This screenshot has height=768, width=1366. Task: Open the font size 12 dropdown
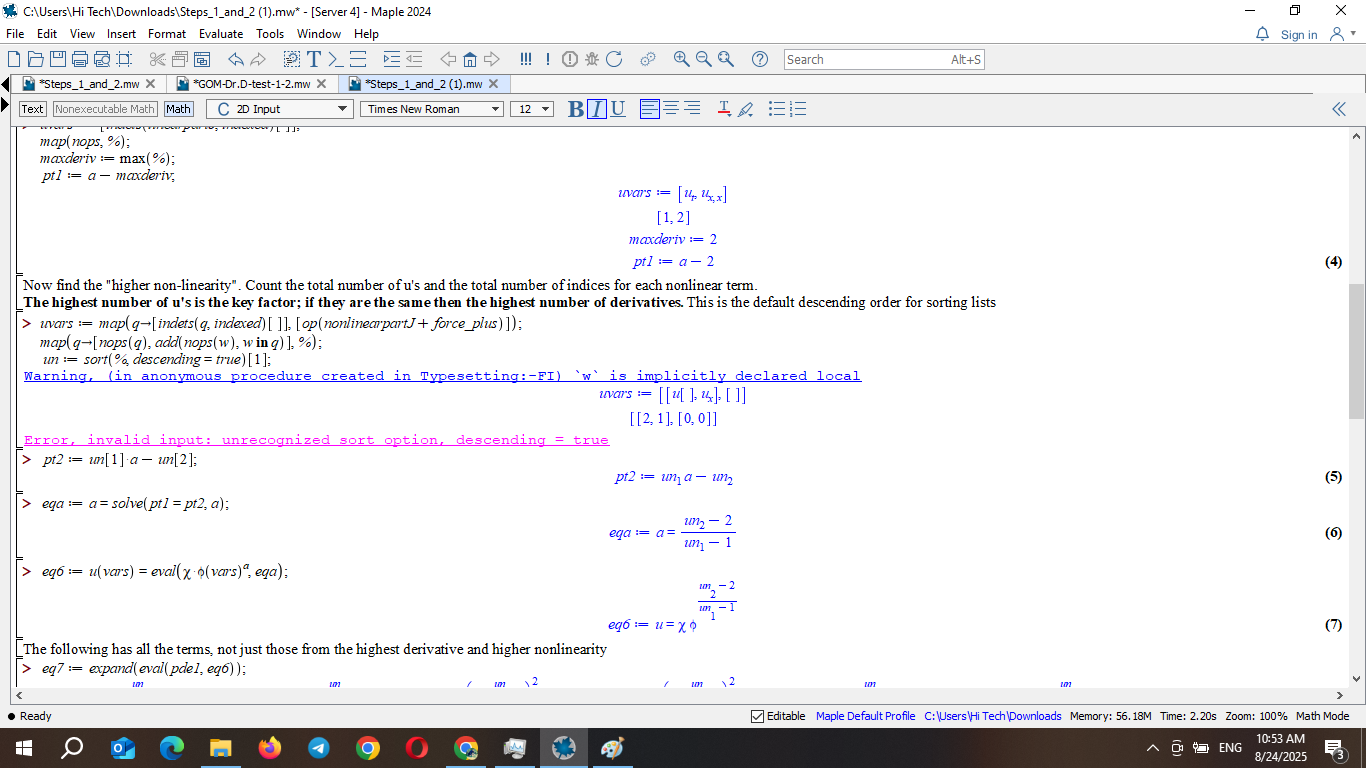532,109
